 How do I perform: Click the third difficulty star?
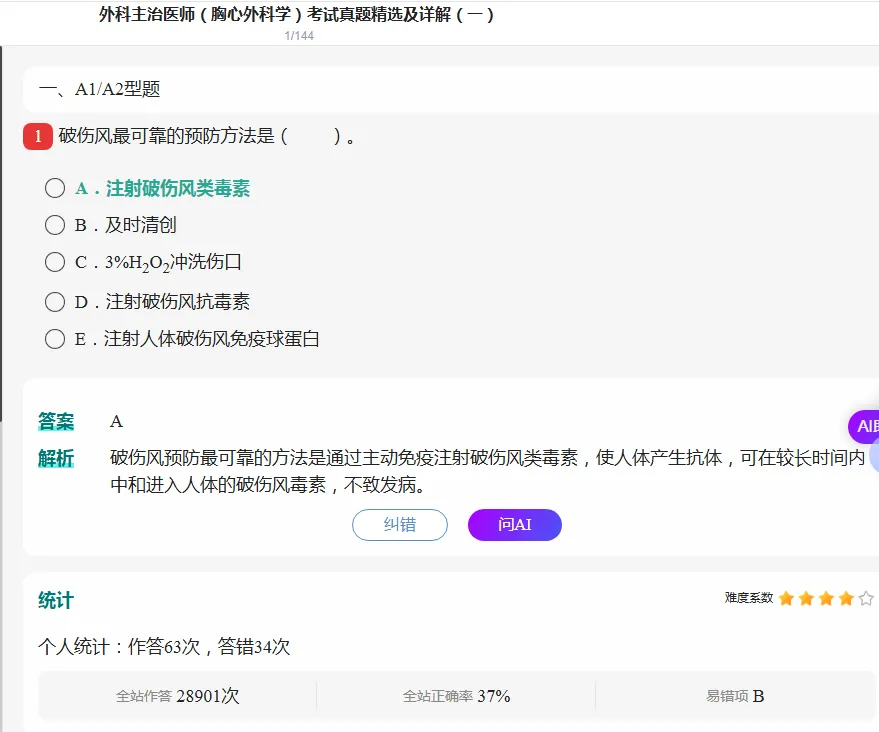pyautogui.click(x=826, y=599)
